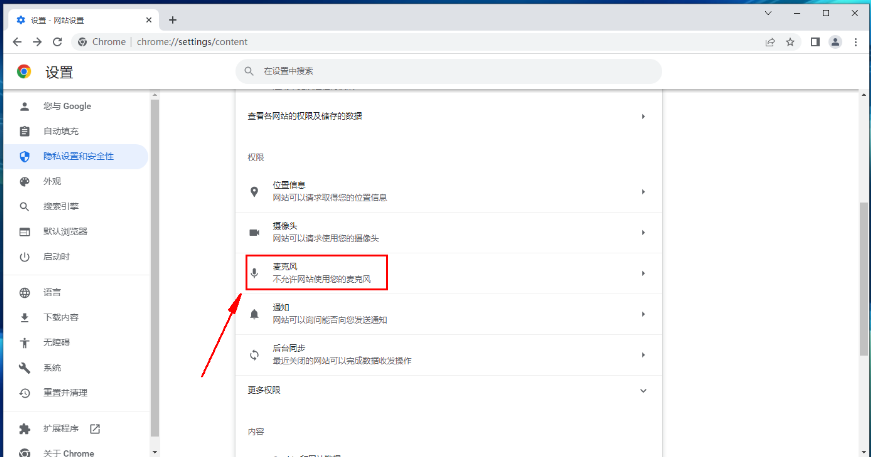Viewport: 871px width, 457px height.
Task: Open 语言 in sidebar
Action: click(x=76, y=292)
